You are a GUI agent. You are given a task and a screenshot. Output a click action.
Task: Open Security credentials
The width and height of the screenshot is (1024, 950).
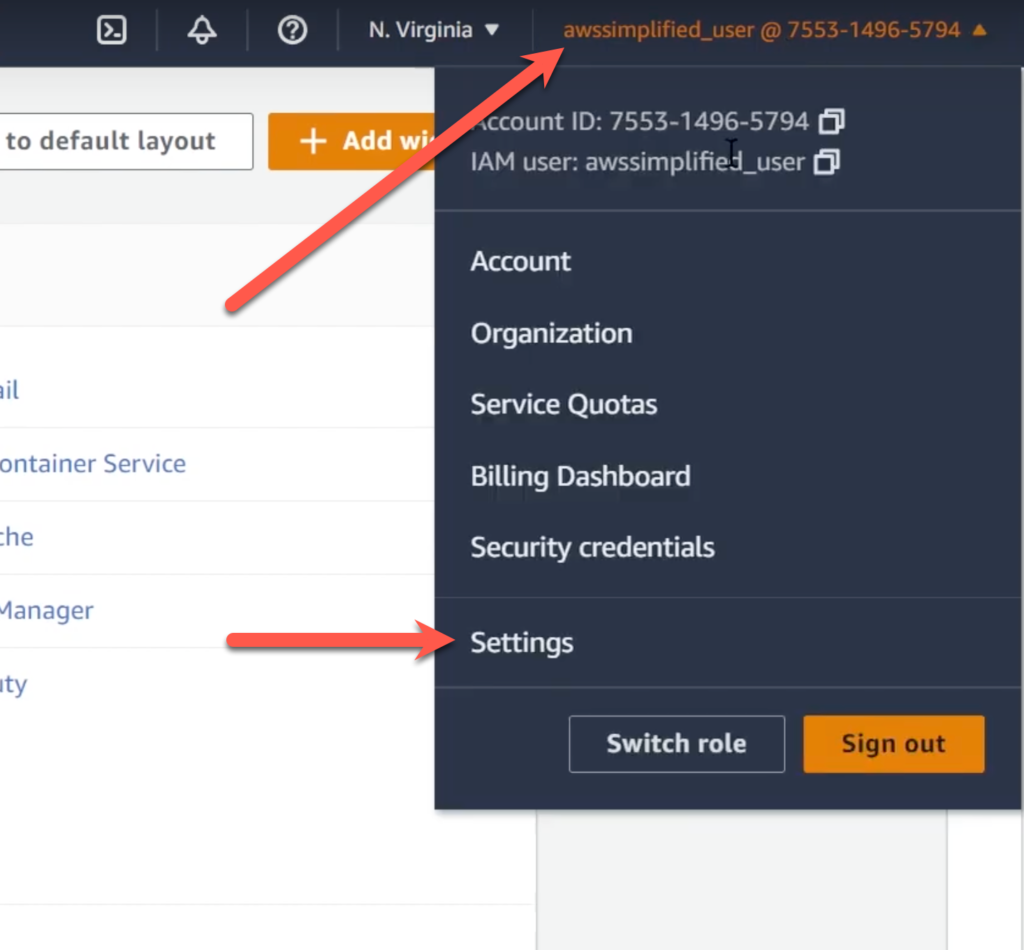coord(592,548)
